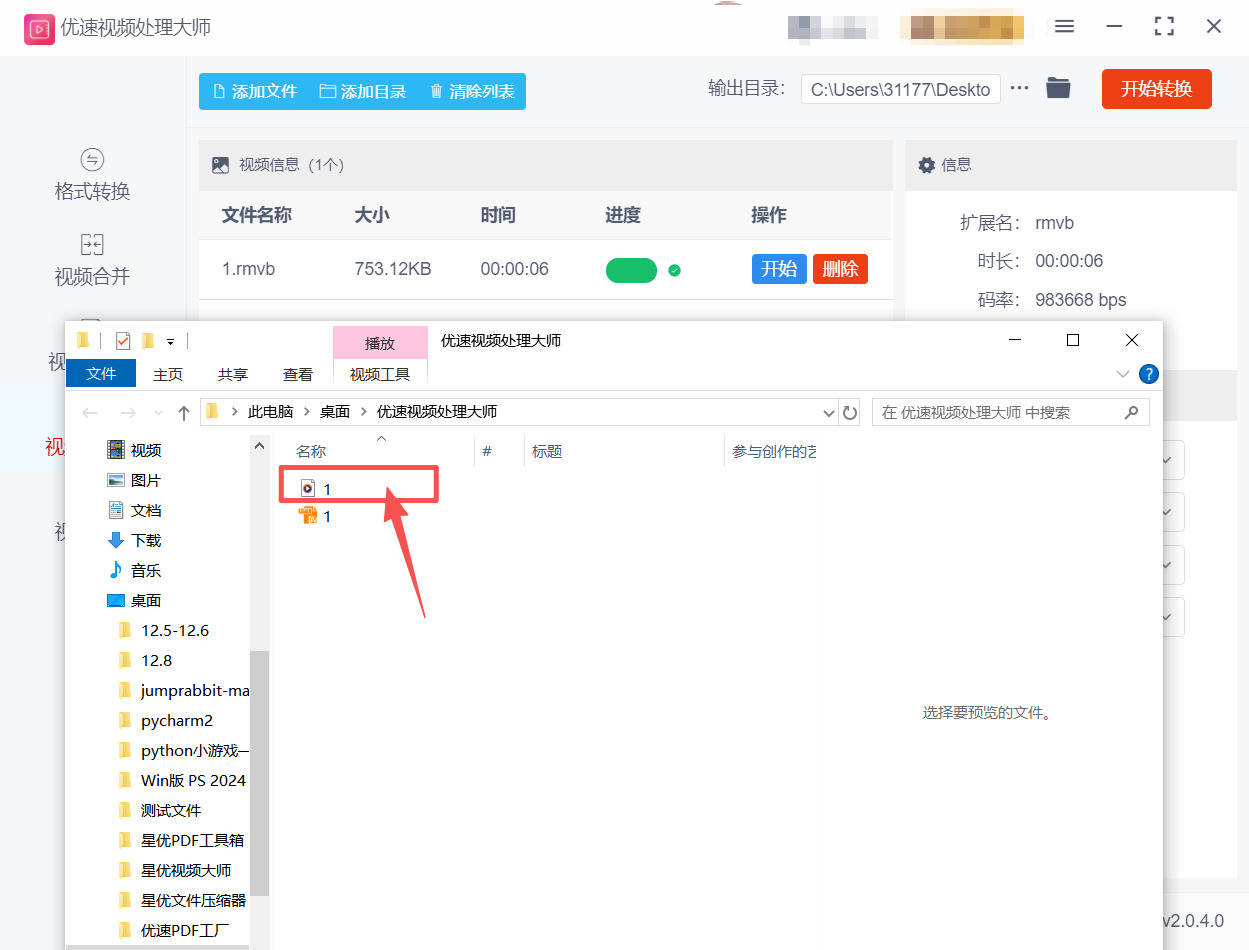Select the 格式转换 tool in the sidebar
Screen dimensions: 1249x950
[x=91, y=175]
